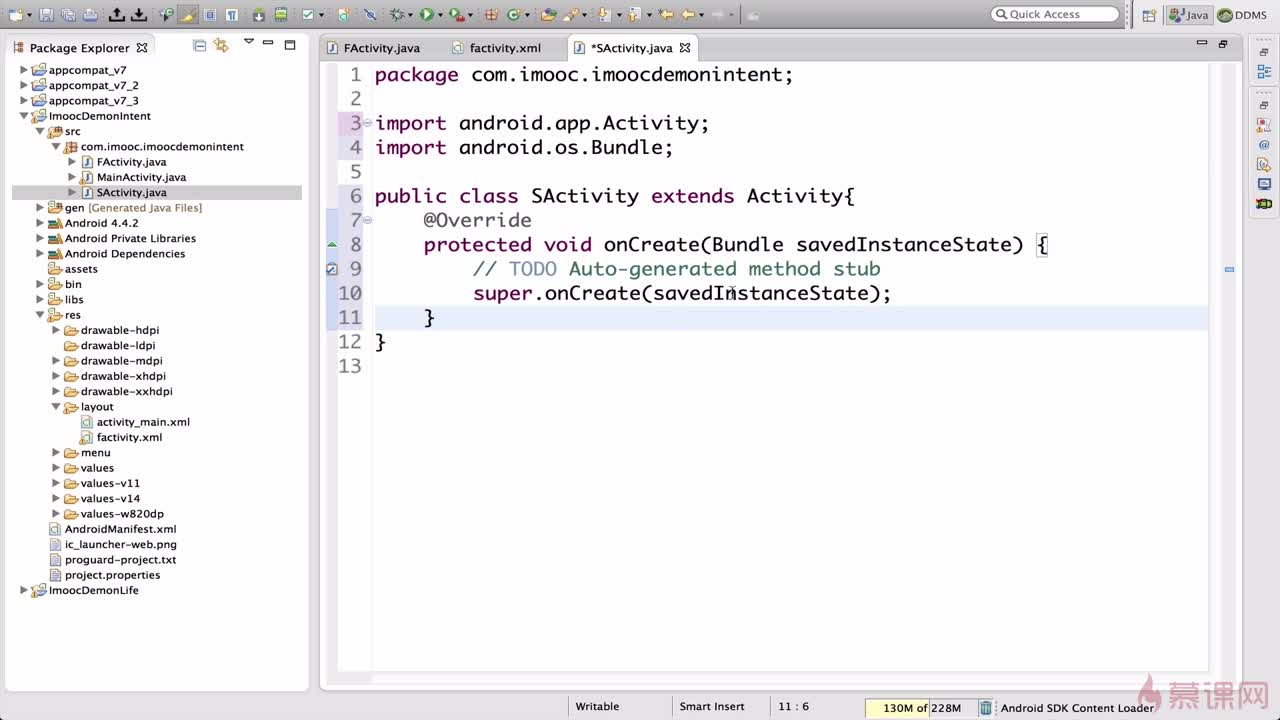The image size is (1280, 720).
Task: Select the *SActivity.java editor tab
Action: tap(631, 48)
